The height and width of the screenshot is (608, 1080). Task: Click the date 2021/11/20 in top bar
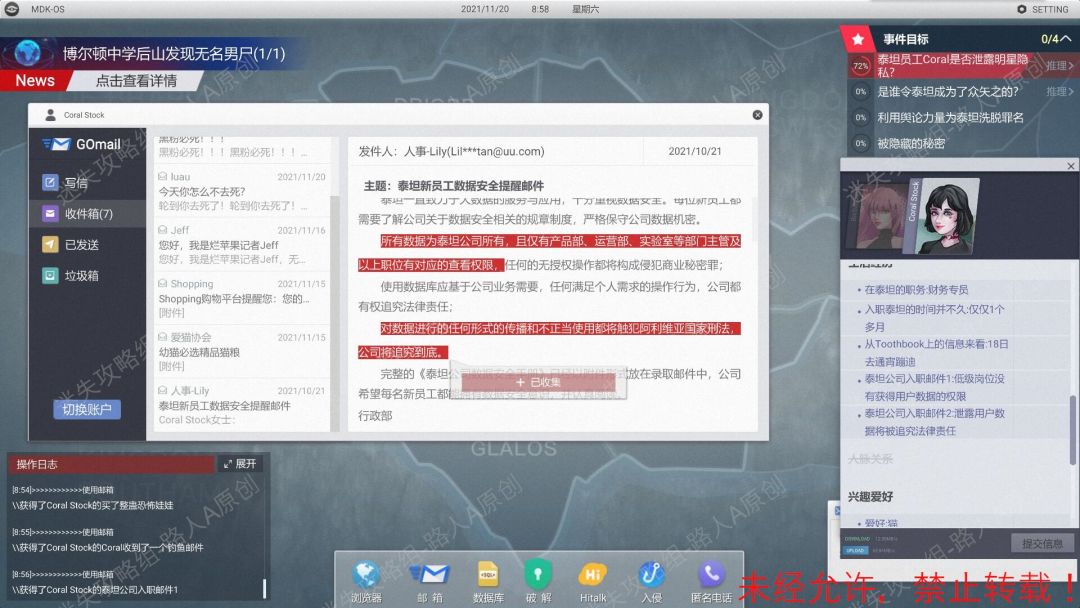(485, 9)
